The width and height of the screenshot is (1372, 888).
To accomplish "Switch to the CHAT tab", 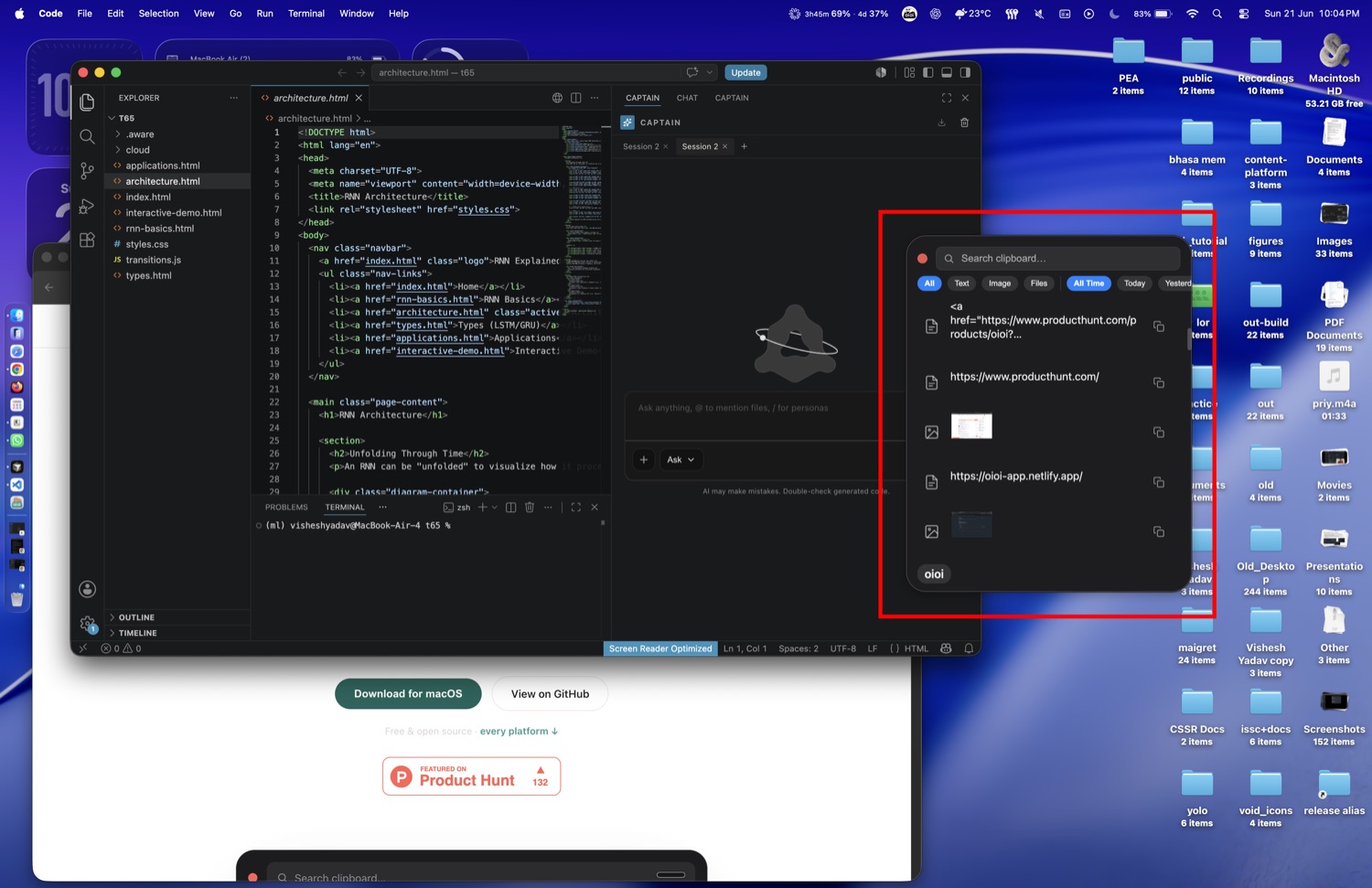I will pos(687,98).
